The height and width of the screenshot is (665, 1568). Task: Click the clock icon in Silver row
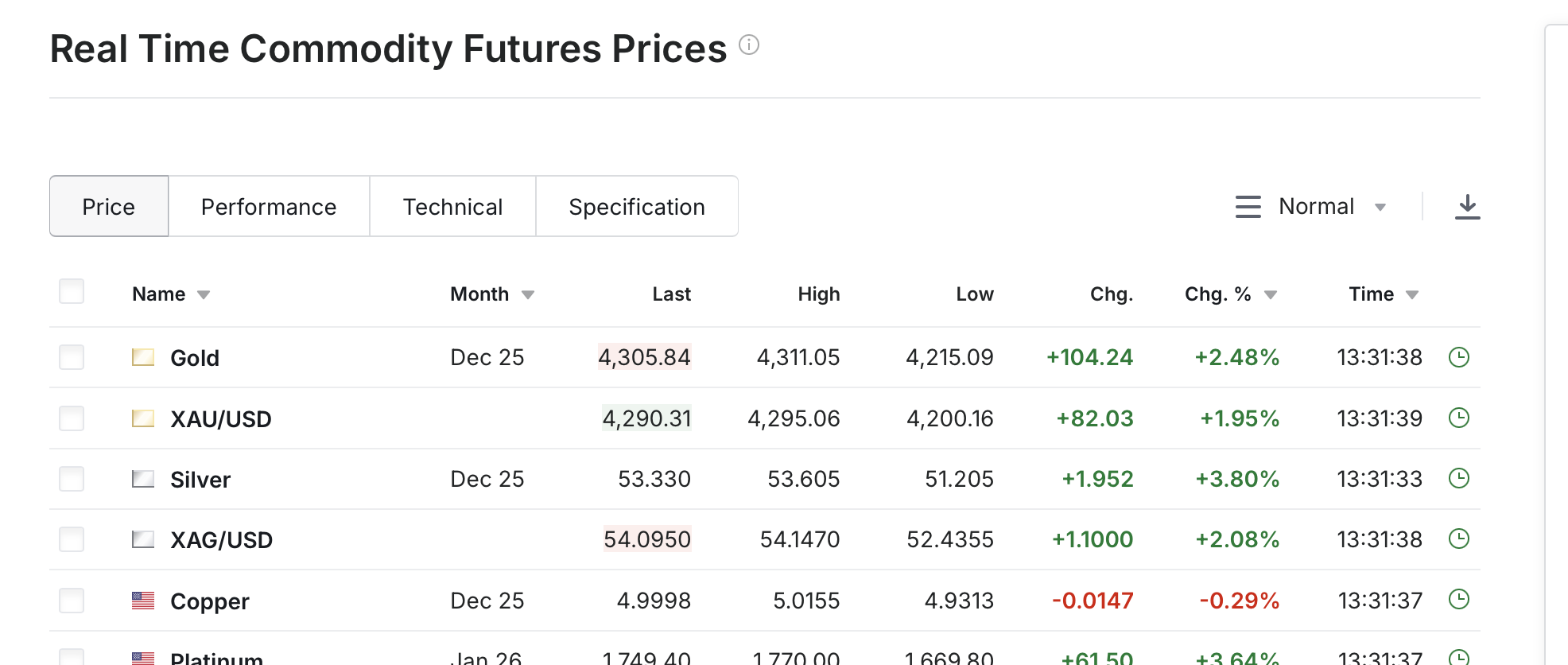tap(1458, 478)
